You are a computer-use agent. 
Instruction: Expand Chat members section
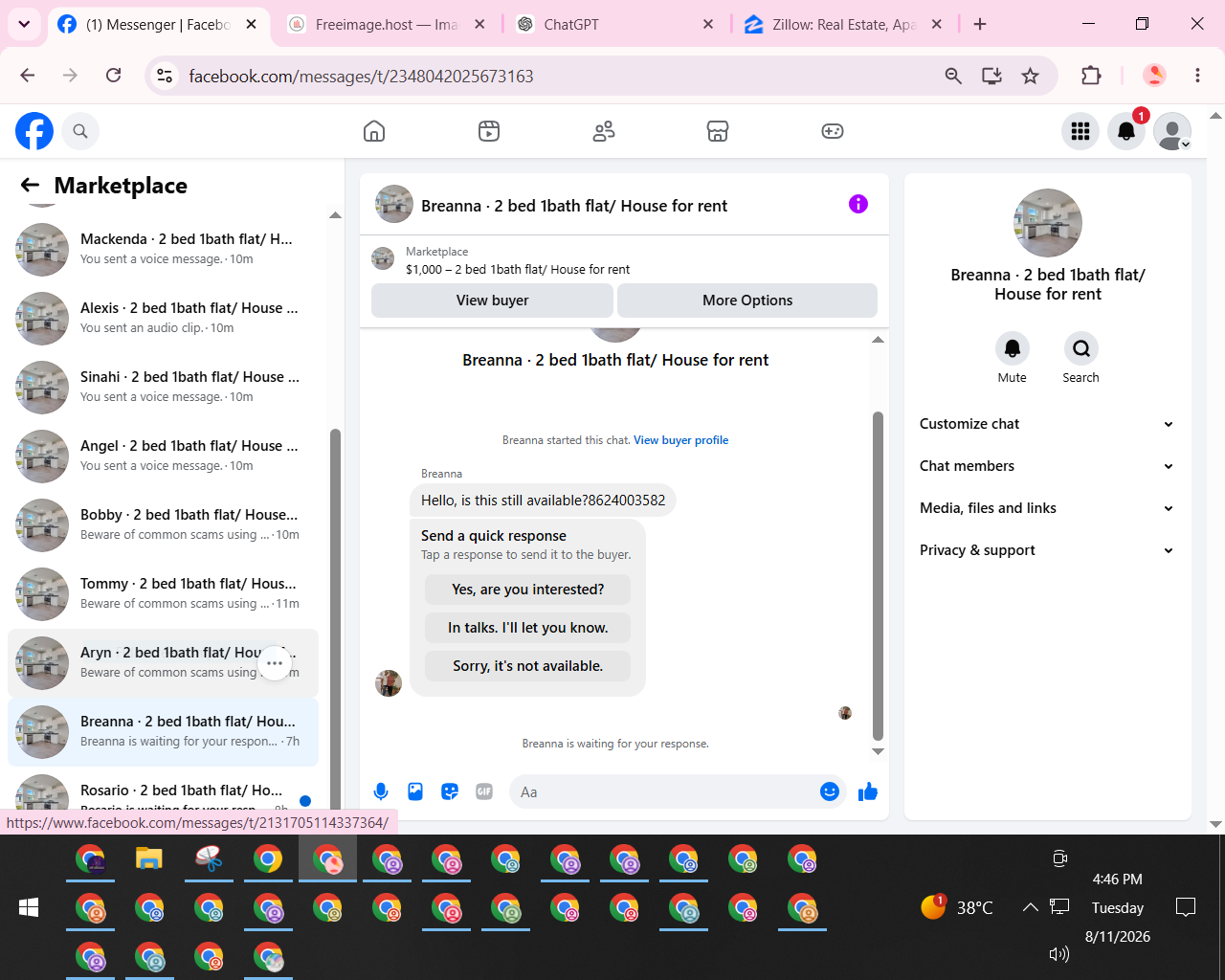pyautogui.click(x=1047, y=466)
